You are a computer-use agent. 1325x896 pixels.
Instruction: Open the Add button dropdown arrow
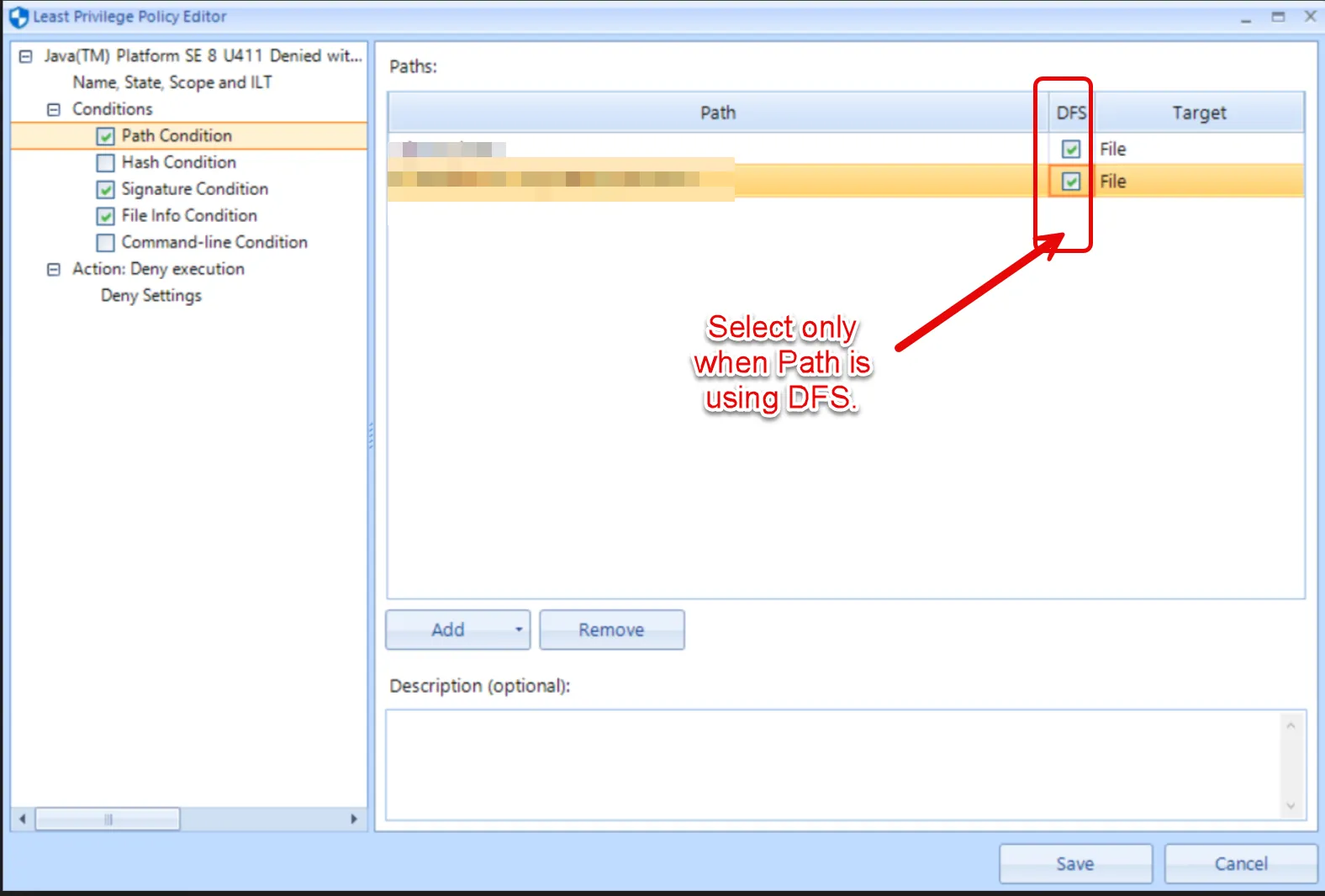pos(518,630)
